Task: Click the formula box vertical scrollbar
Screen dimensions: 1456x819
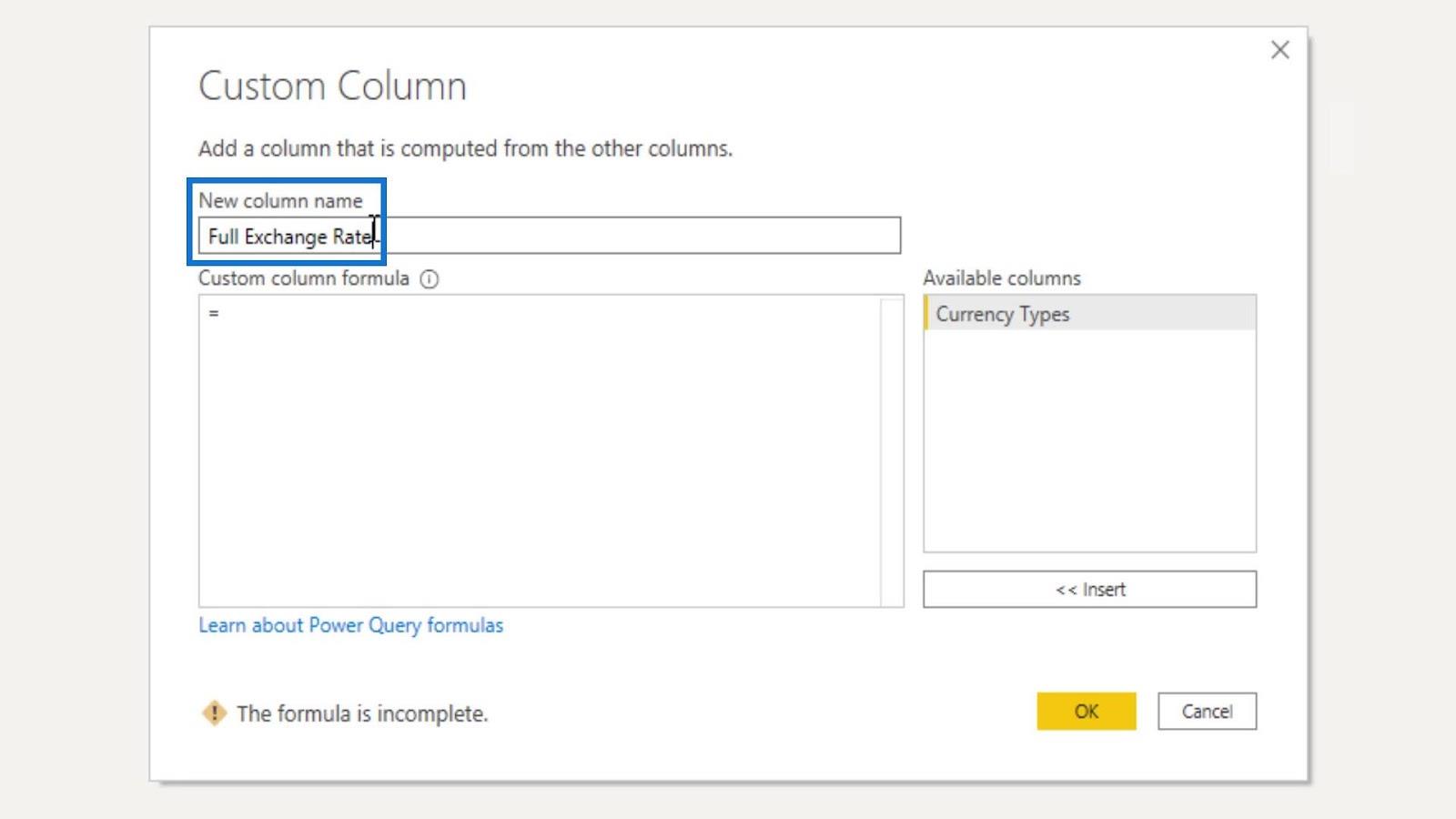Action: pyautogui.click(x=892, y=450)
